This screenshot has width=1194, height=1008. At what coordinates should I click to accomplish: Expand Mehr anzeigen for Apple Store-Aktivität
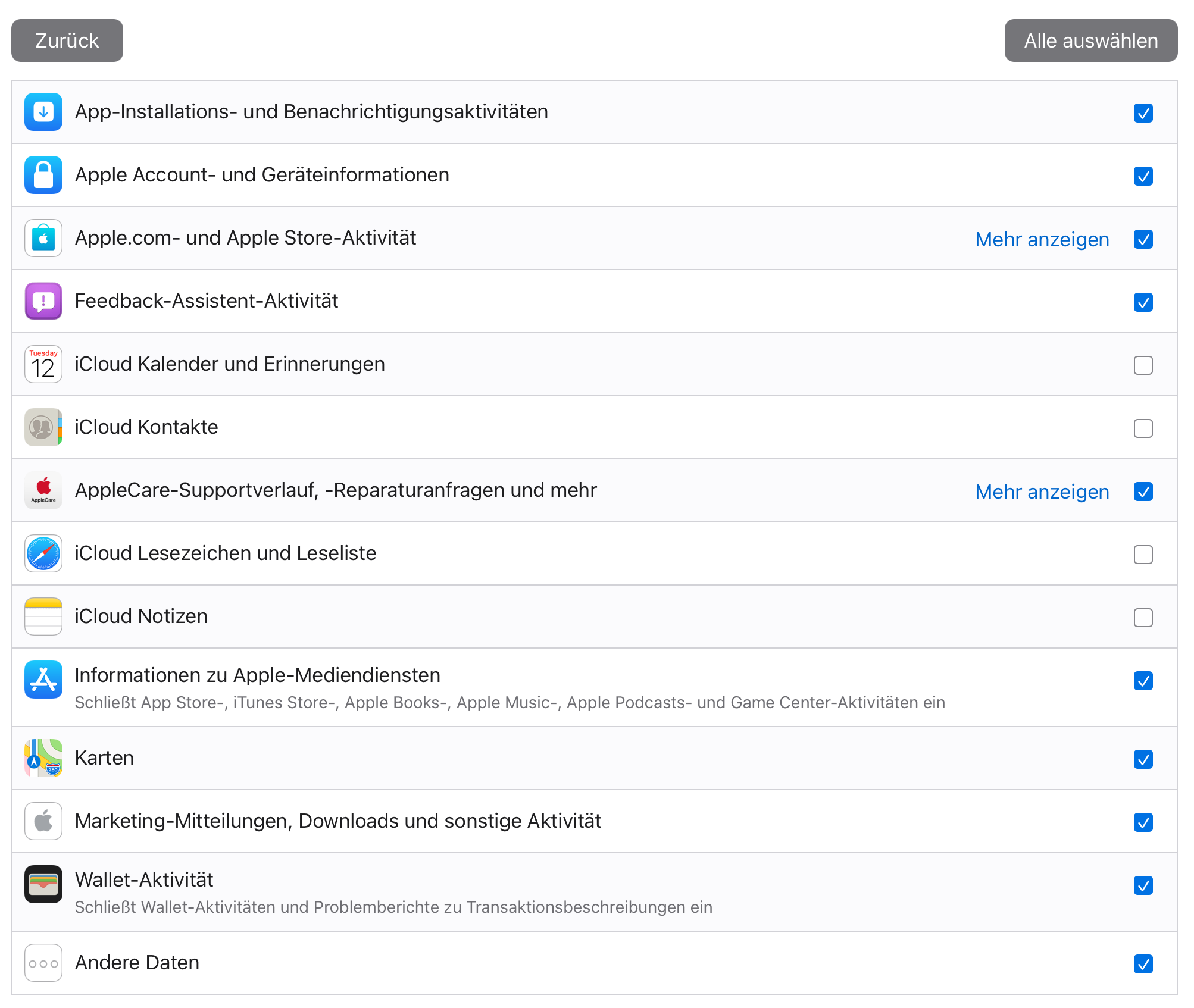click(x=1042, y=239)
